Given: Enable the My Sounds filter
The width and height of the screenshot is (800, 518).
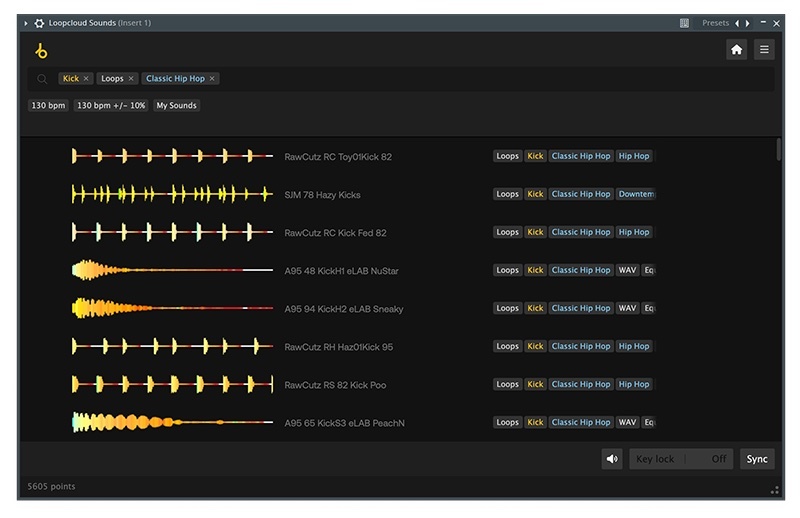Looking at the screenshot, I should pos(176,105).
